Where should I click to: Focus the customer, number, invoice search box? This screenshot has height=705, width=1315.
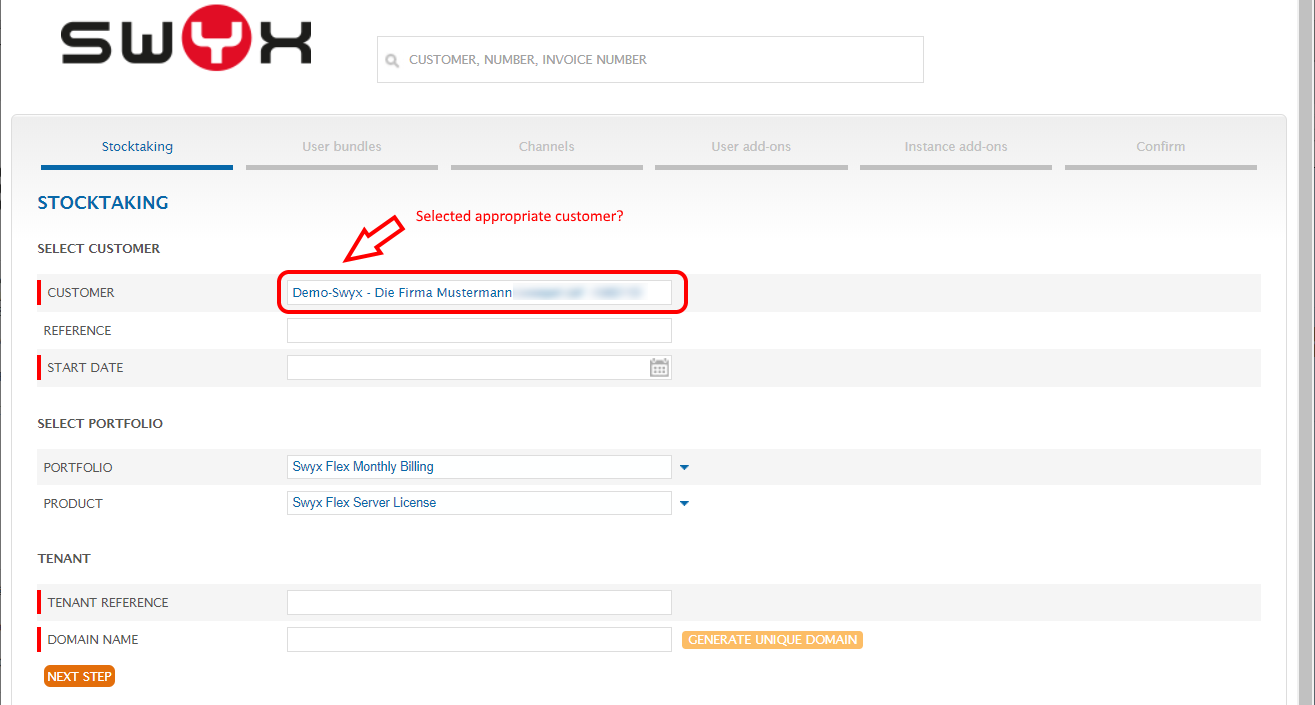(x=650, y=60)
